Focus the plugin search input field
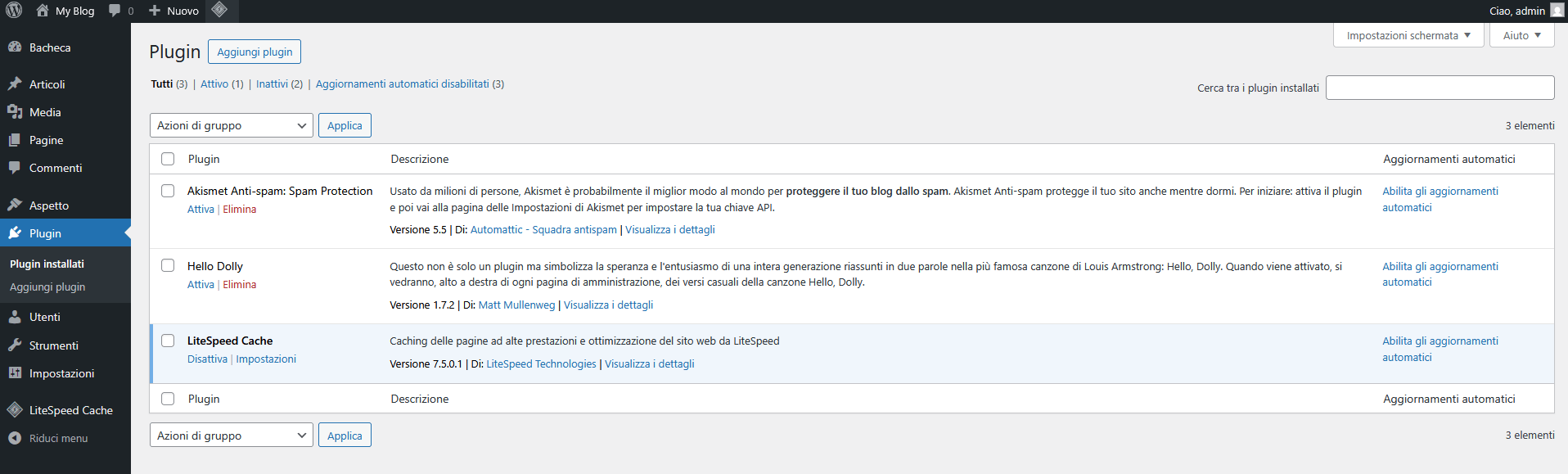 point(1440,88)
